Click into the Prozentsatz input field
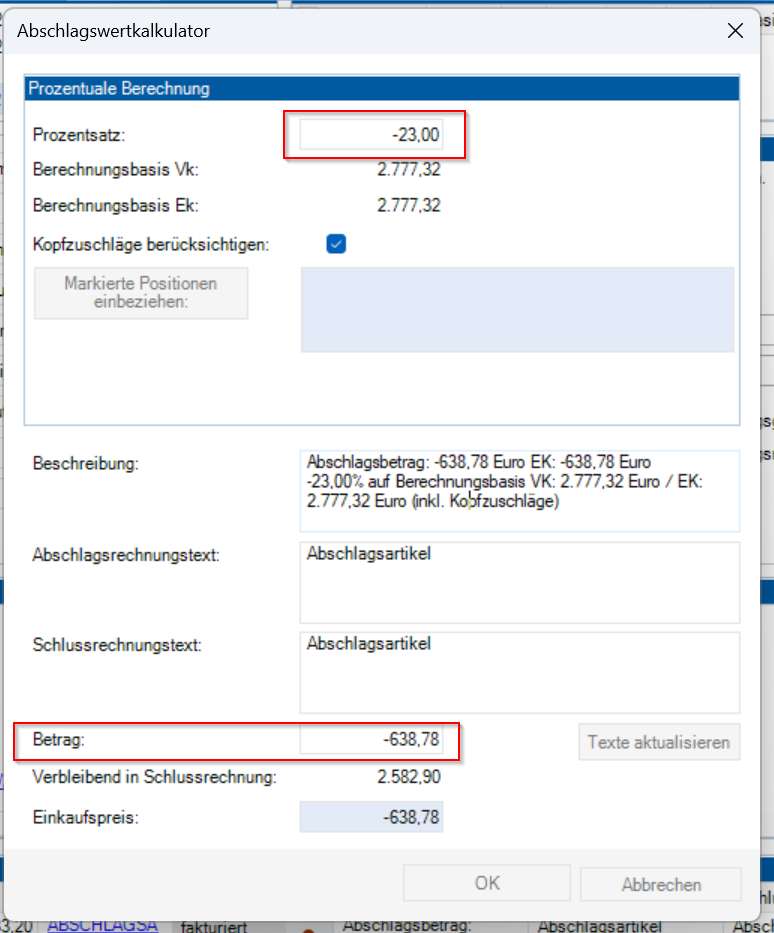This screenshot has height=933, width=774. coord(371,135)
